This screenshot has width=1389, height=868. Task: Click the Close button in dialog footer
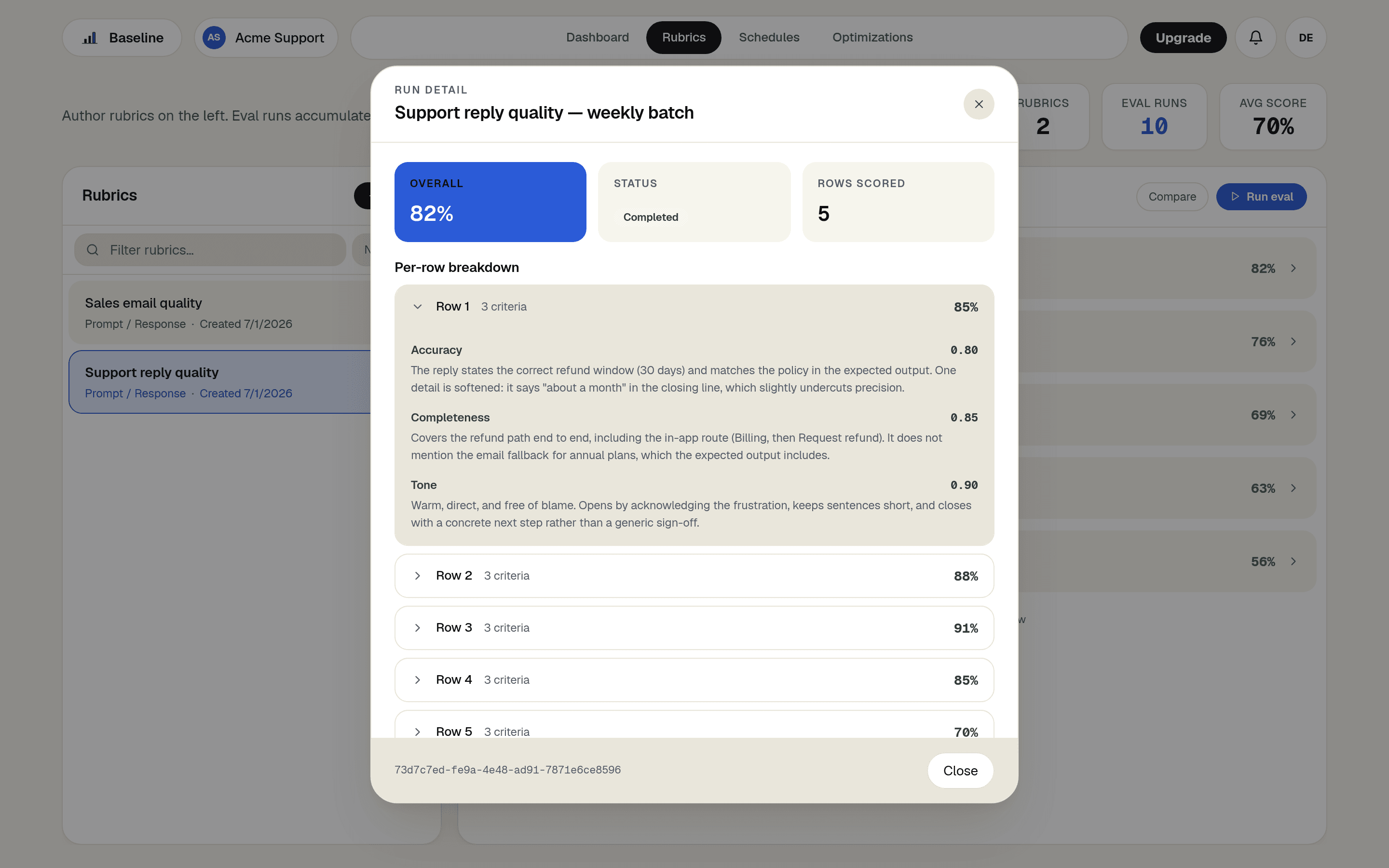click(960, 771)
